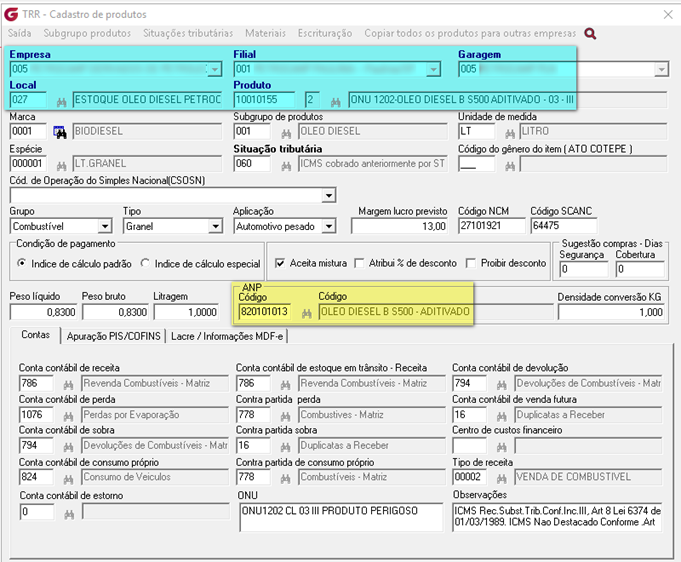This screenshot has height=562, width=681.
Task: Close the Cadastro de produtos window
Action: pyautogui.click(x=668, y=14)
